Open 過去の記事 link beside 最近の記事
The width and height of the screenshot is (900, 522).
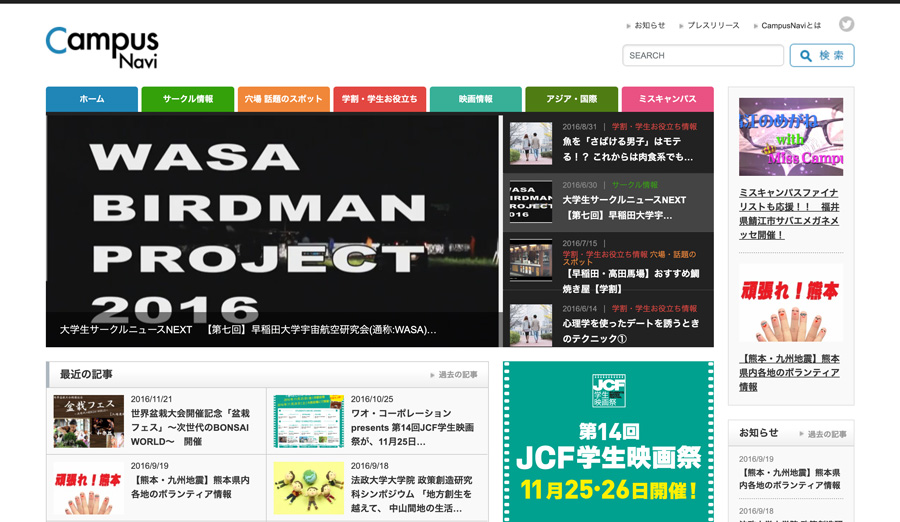point(457,375)
